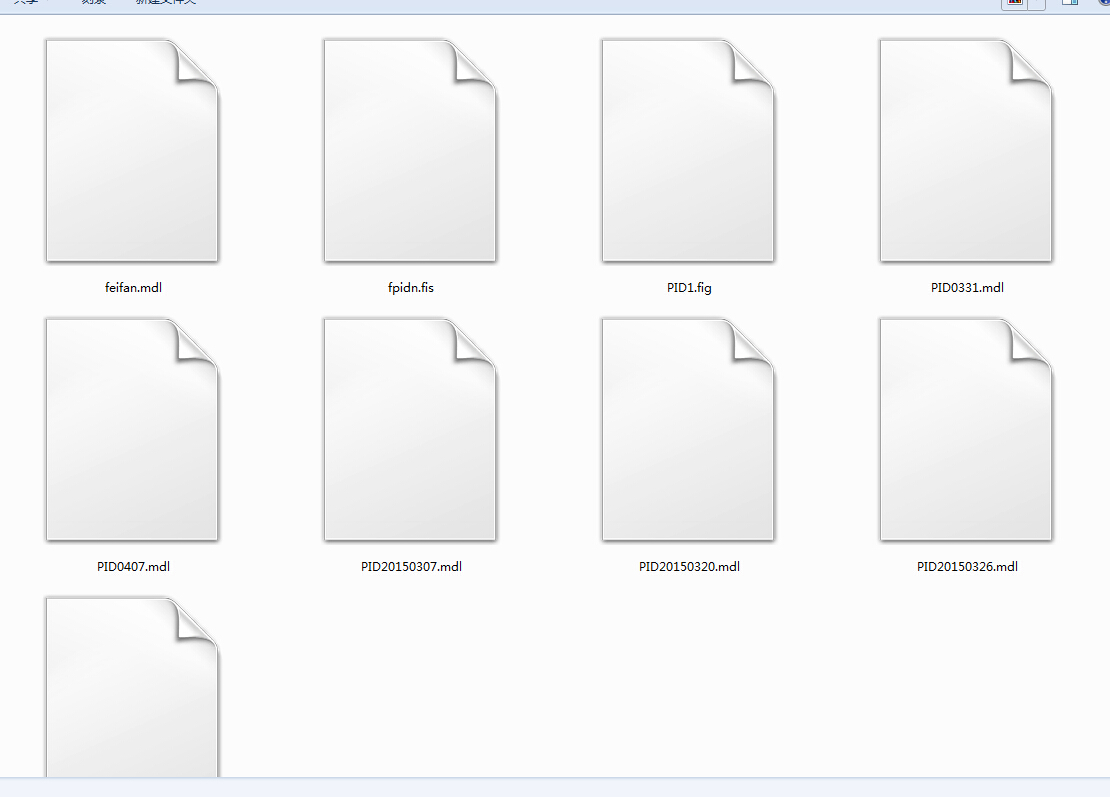Click the feifan.mdl file name label
This screenshot has height=797, width=1110.
tap(133, 287)
